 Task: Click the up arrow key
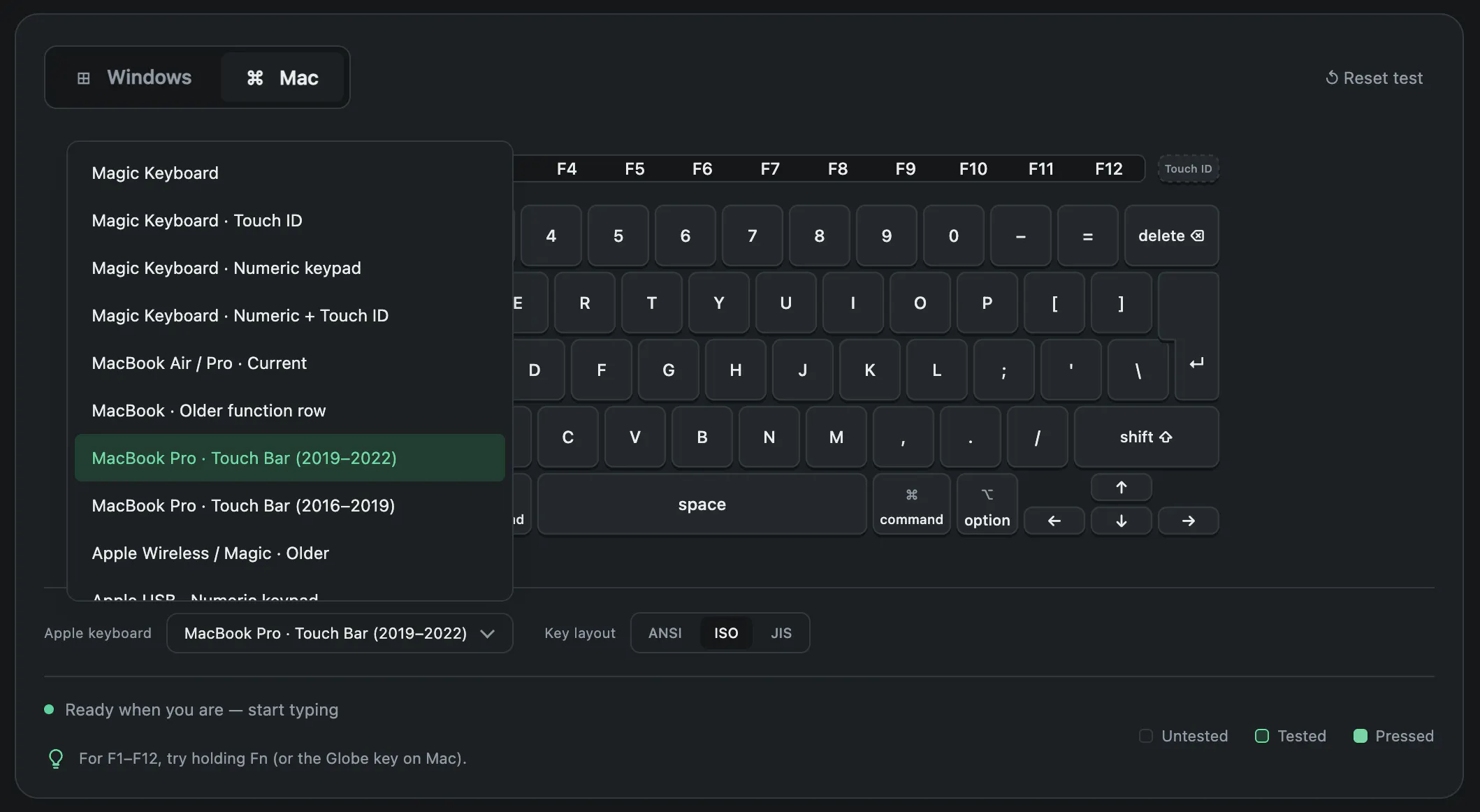tap(1121, 487)
